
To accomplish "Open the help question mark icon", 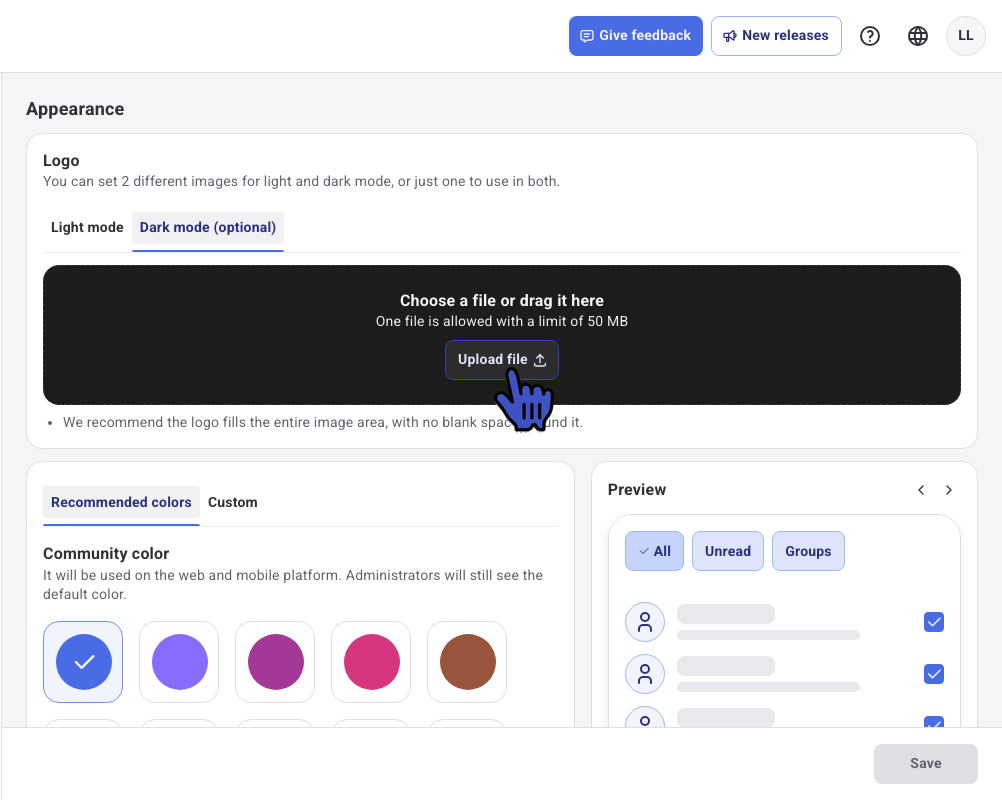I will pos(870,36).
